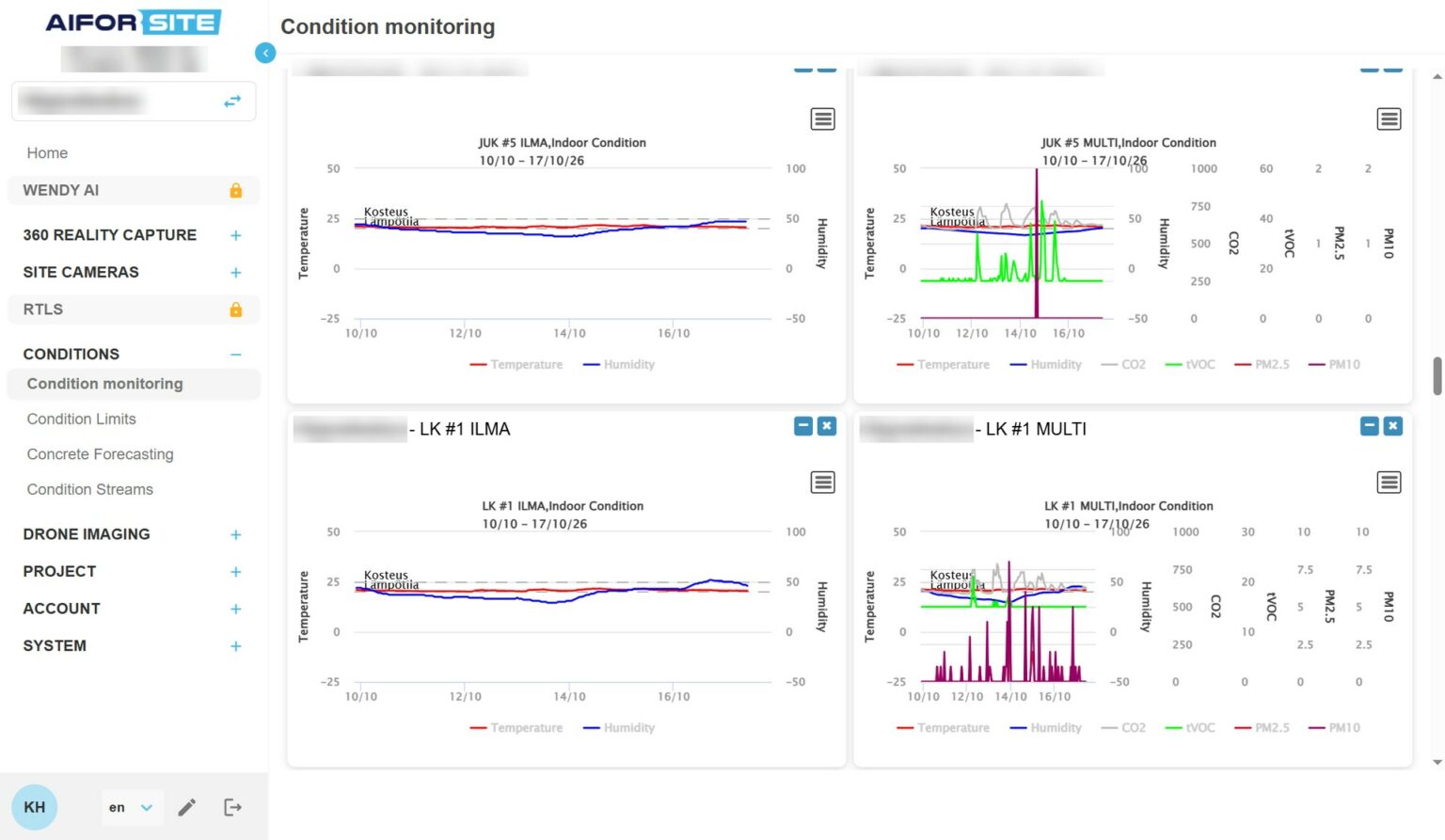Screen dimensions: 1445x840
Task: Toggle PM10 series in LK #1 MULTI legend
Action: click(x=1335, y=728)
